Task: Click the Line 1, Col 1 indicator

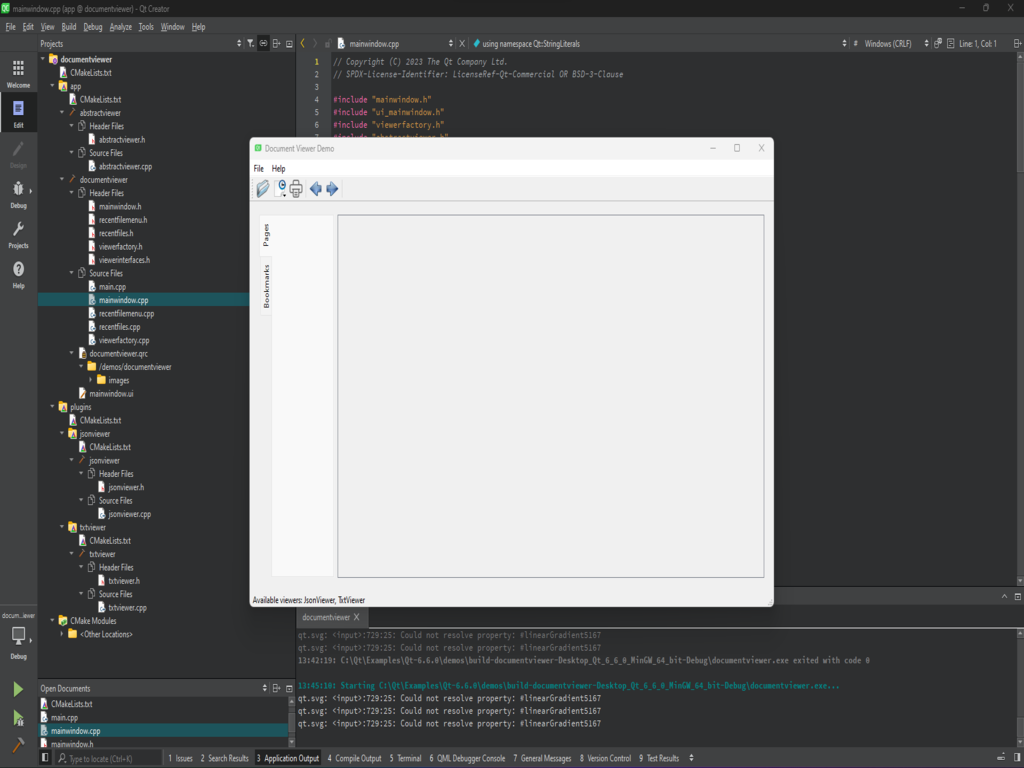Action: click(x=978, y=44)
